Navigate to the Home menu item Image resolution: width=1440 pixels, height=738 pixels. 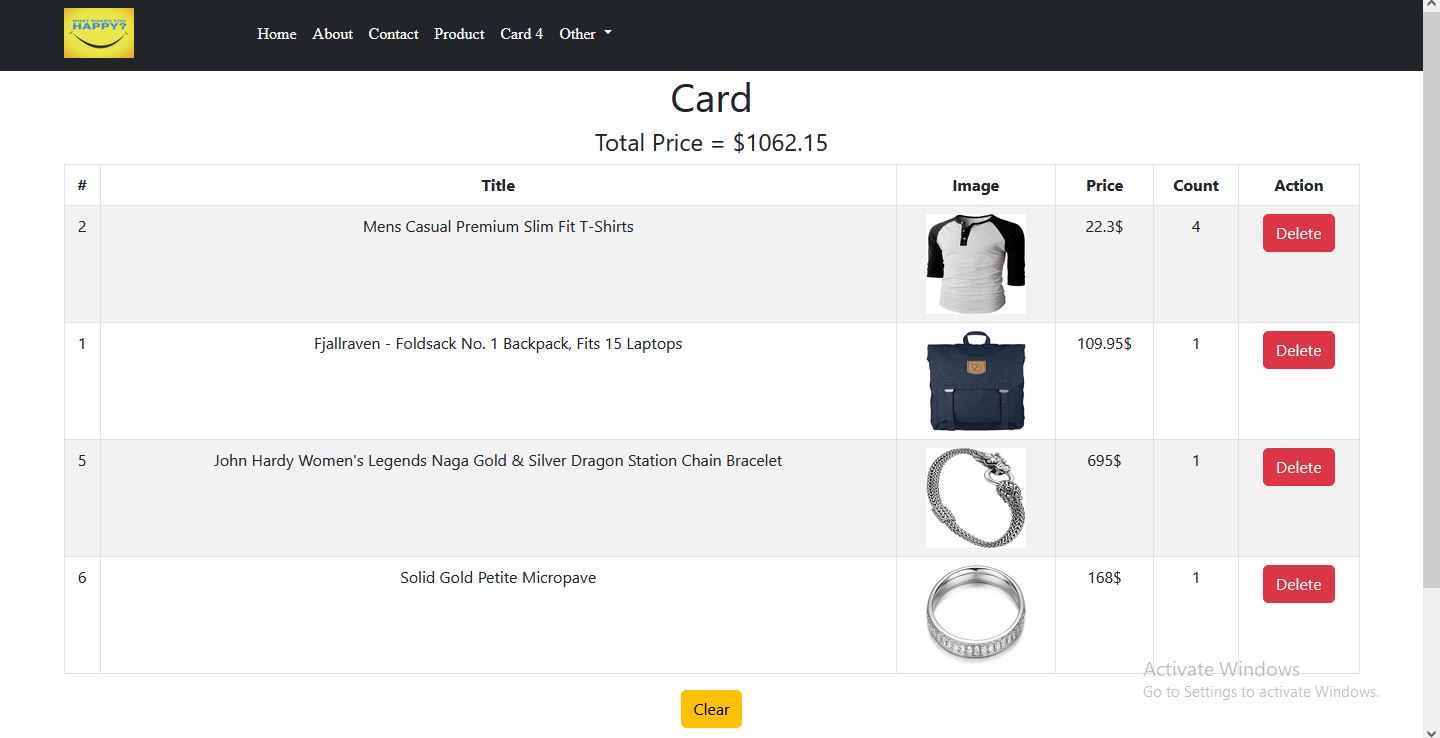pos(276,34)
